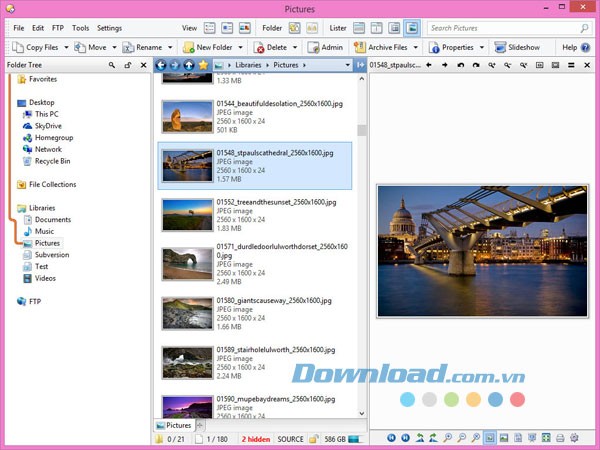Switch View to thumbnails mode icon
The width and height of the screenshot is (600, 450).
[x=245, y=28]
